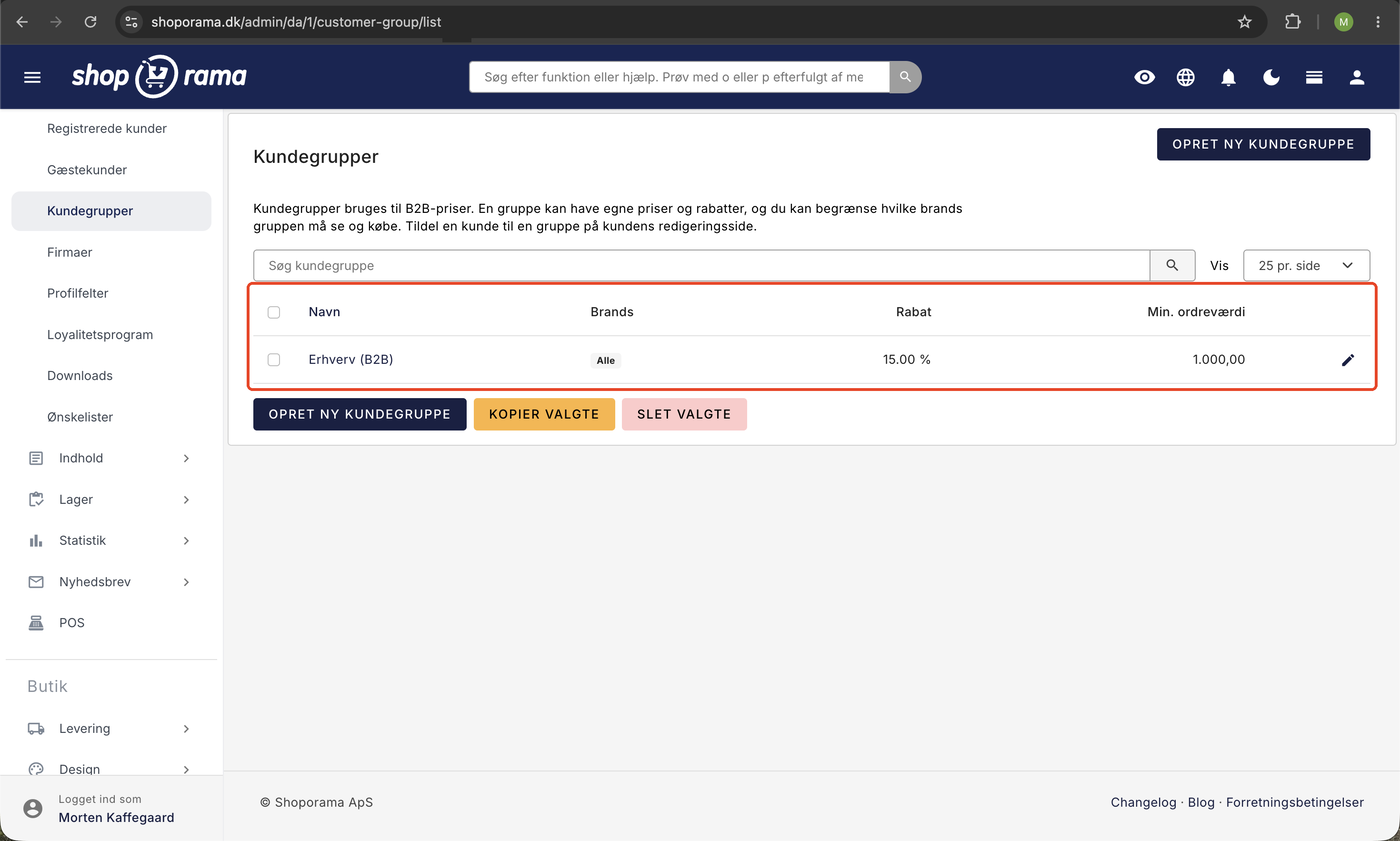Screen dimensions: 1400x841
Task: Click Kopier valgte button
Action: coord(544,414)
